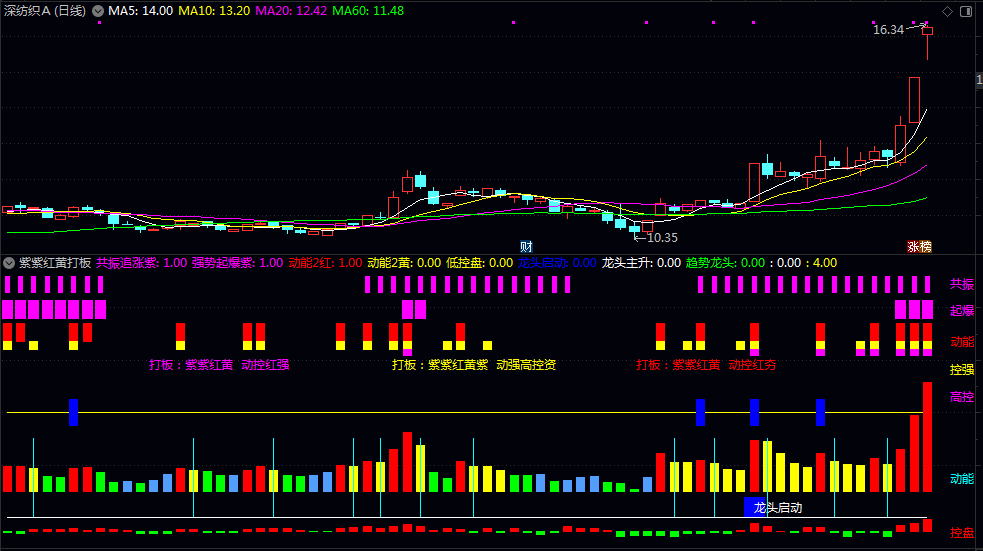This screenshot has width=983, height=551.
Task: Click the cyan 动能 label on right
Action: click(x=962, y=478)
